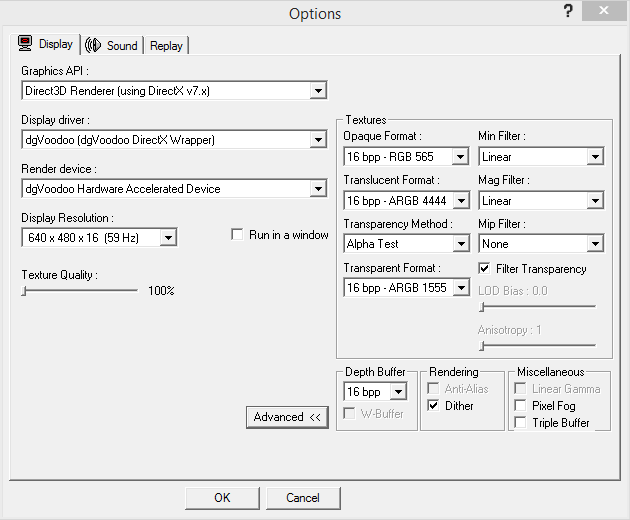
Task: Expand the Opaque Format dropdown
Action: point(460,157)
